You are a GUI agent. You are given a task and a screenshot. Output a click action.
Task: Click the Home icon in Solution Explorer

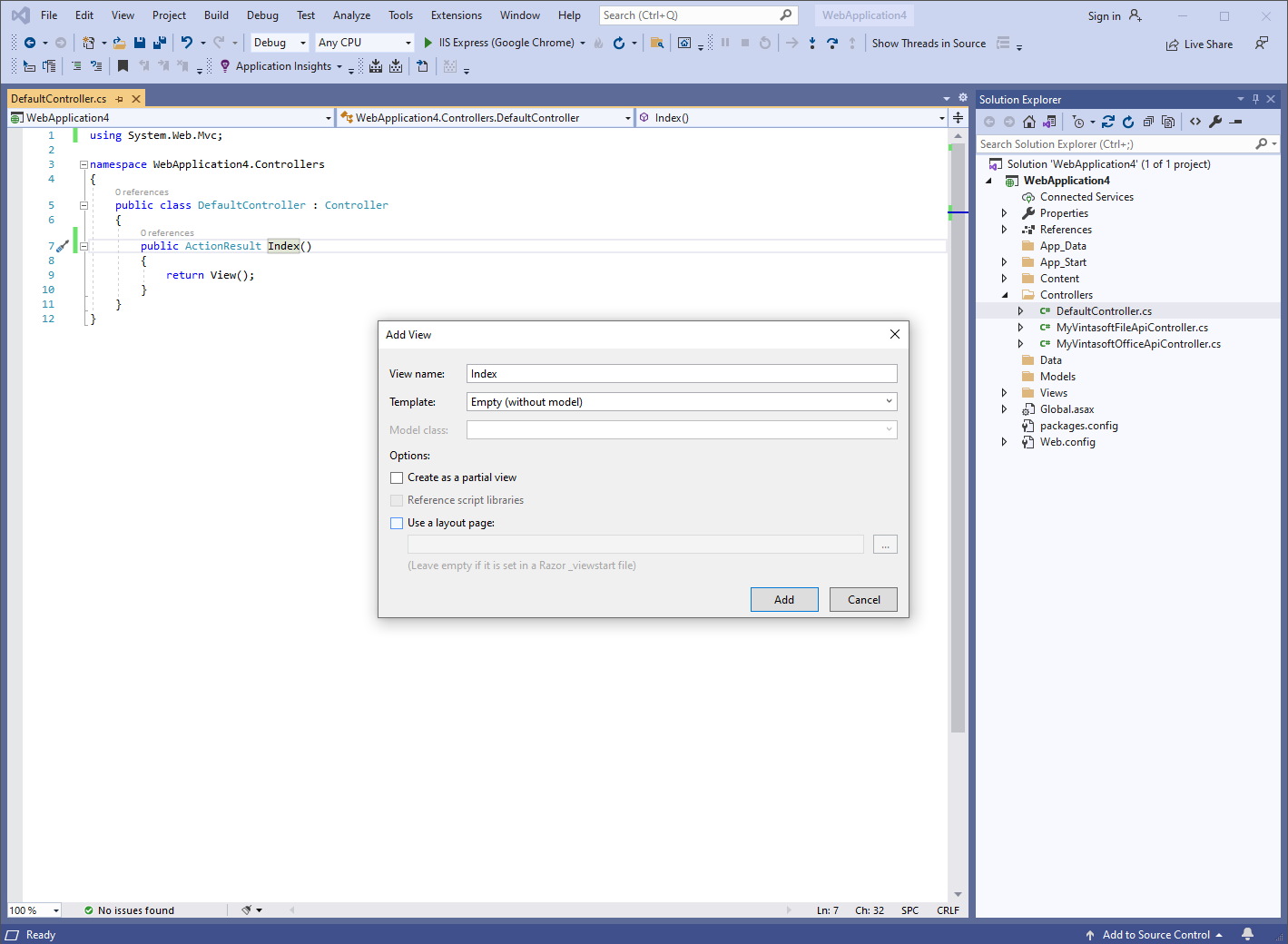point(1028,122)
